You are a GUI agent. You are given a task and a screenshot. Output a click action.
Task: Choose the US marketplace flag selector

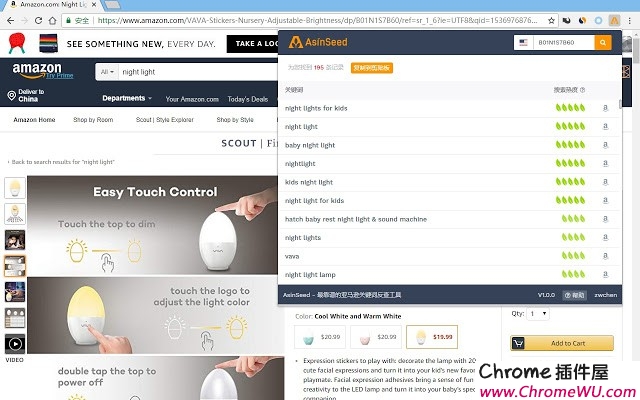click(523, 42)
